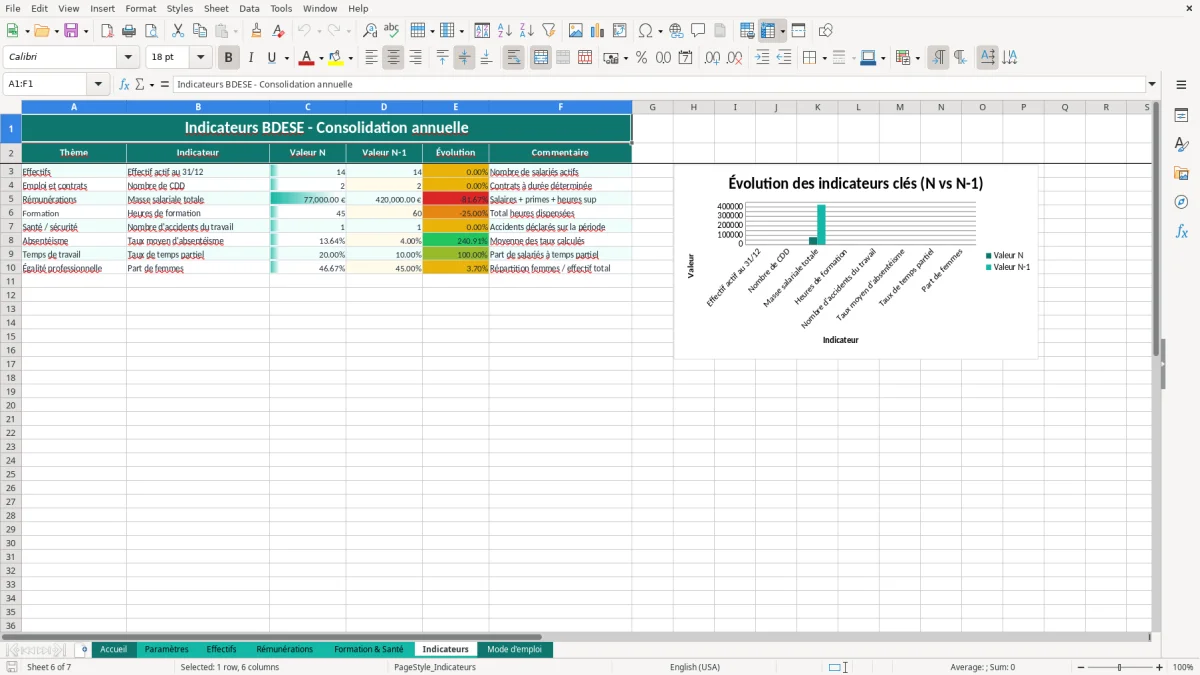This screenshot has width=1200, height=675.
Task: Click the Export as PDF icon
Action: pos(107,31)
